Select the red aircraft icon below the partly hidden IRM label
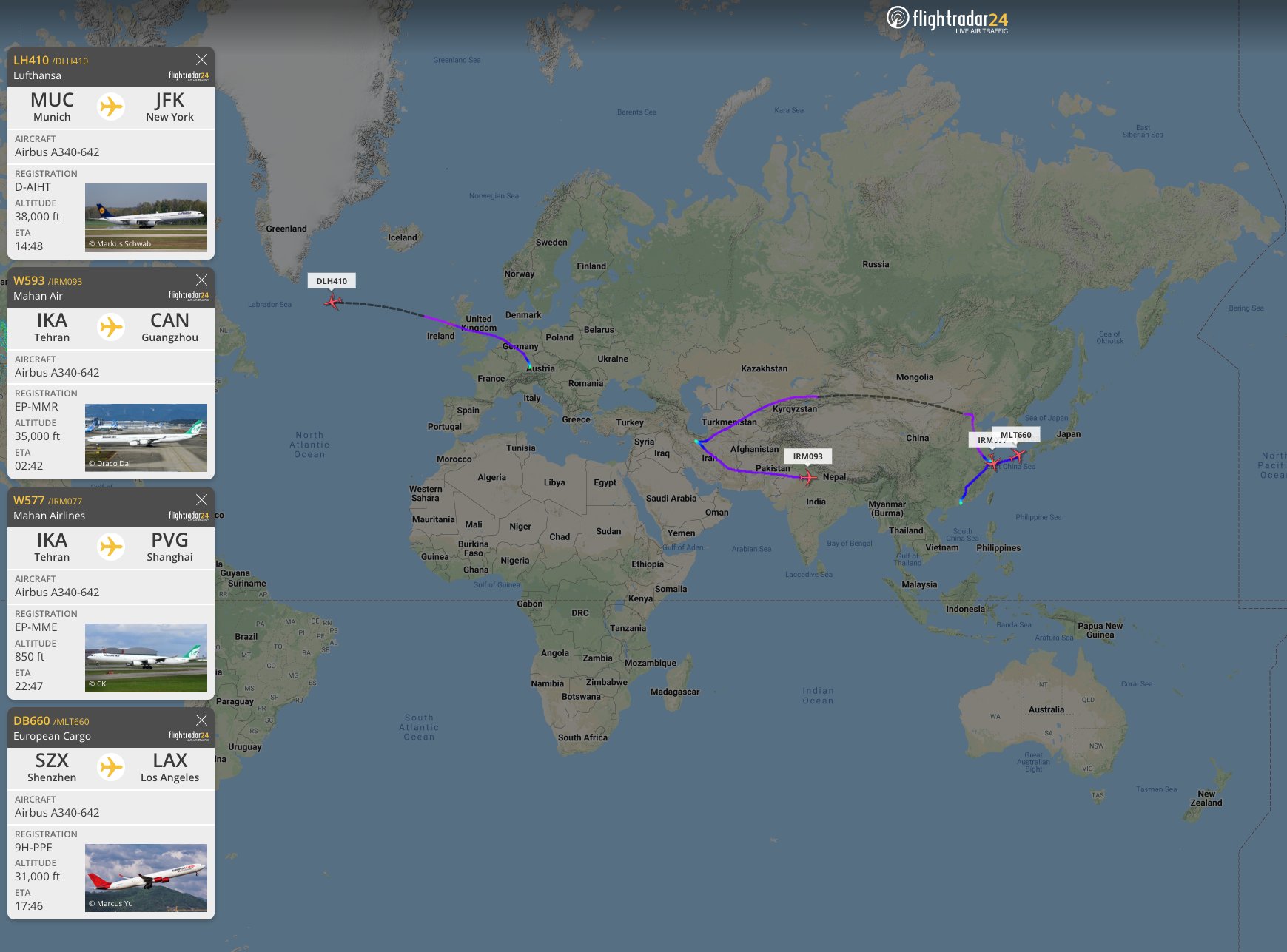Screen dimensions: 1287x952 [992, 463]
